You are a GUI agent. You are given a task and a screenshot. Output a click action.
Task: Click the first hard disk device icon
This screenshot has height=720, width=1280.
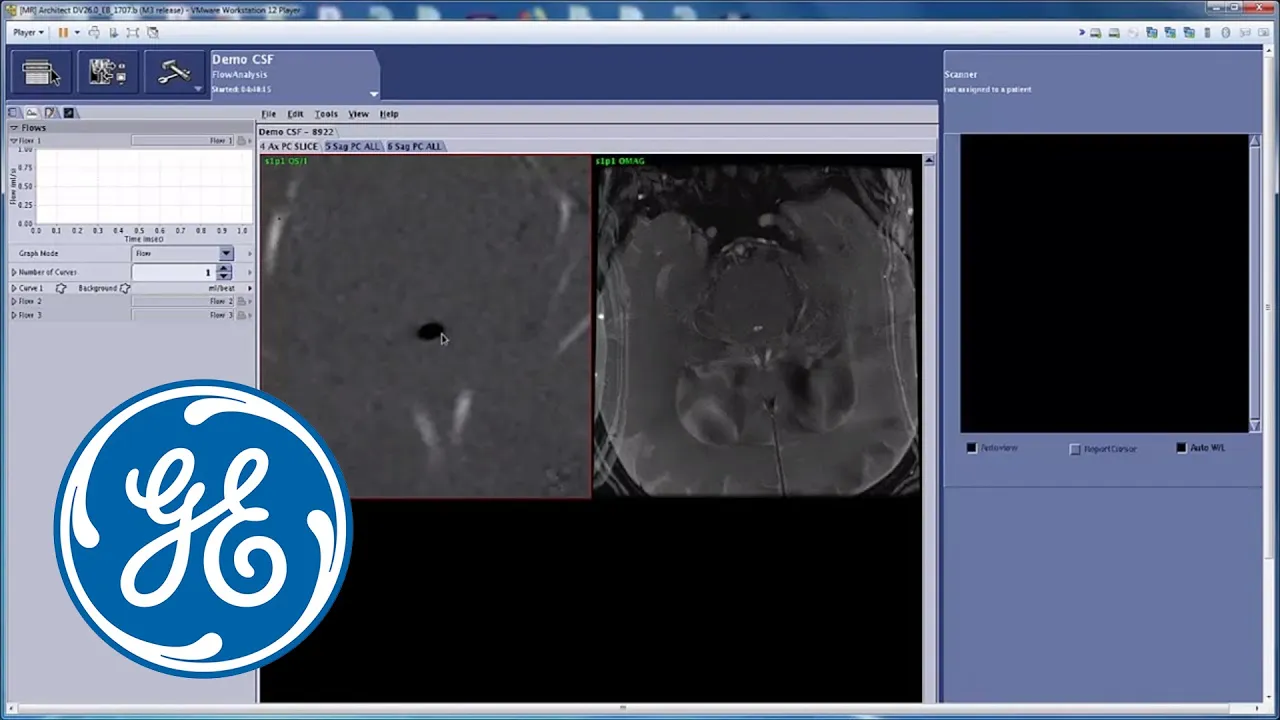pos(1096,33)
